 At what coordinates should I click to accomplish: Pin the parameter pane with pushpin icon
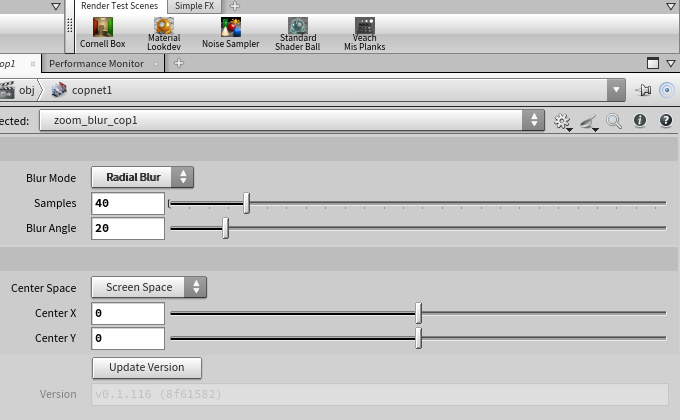[644, 90]
